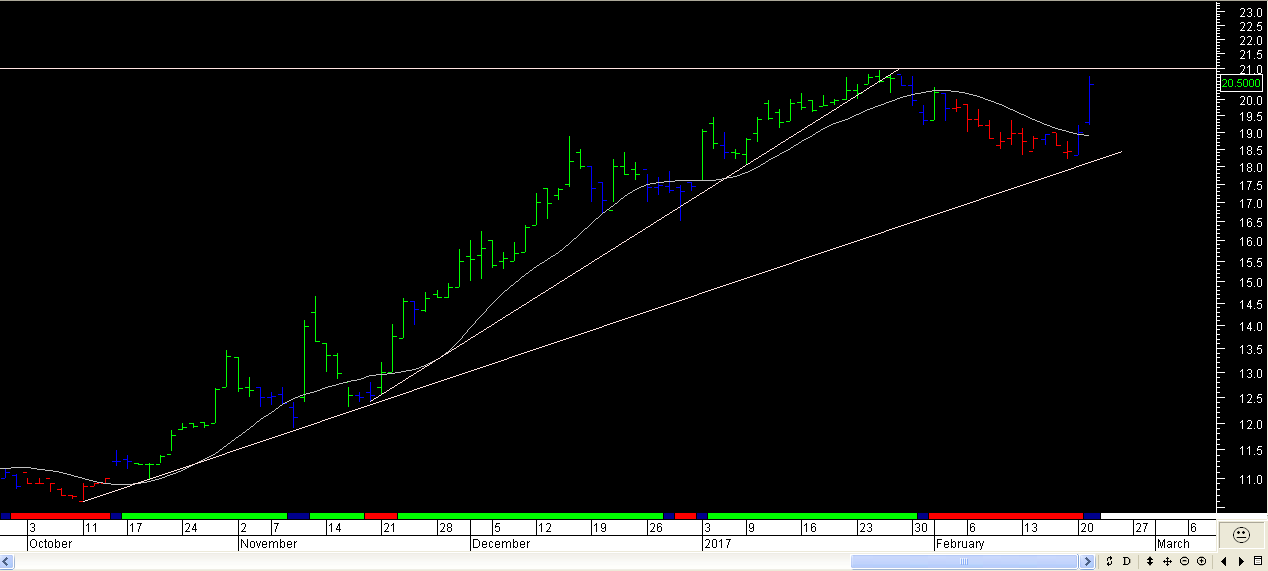Viewport: 1268px width, 571px height.
Task: Click the 17.0 price axis label
Action: pos(1249,203)
